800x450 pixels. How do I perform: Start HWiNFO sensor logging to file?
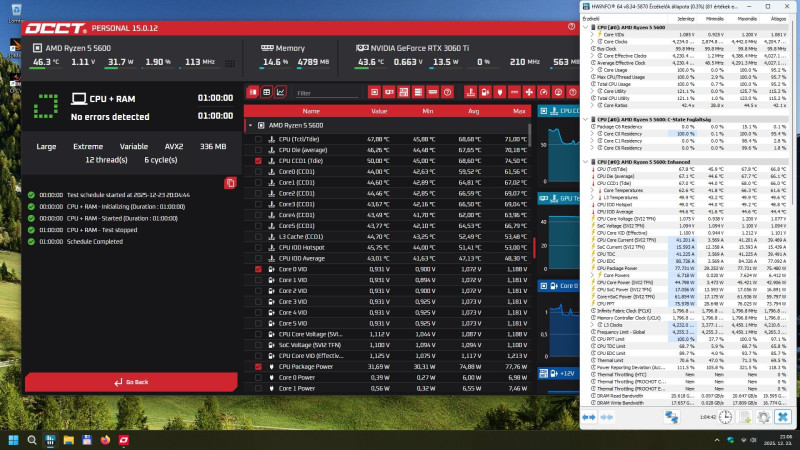coord(744,417)
